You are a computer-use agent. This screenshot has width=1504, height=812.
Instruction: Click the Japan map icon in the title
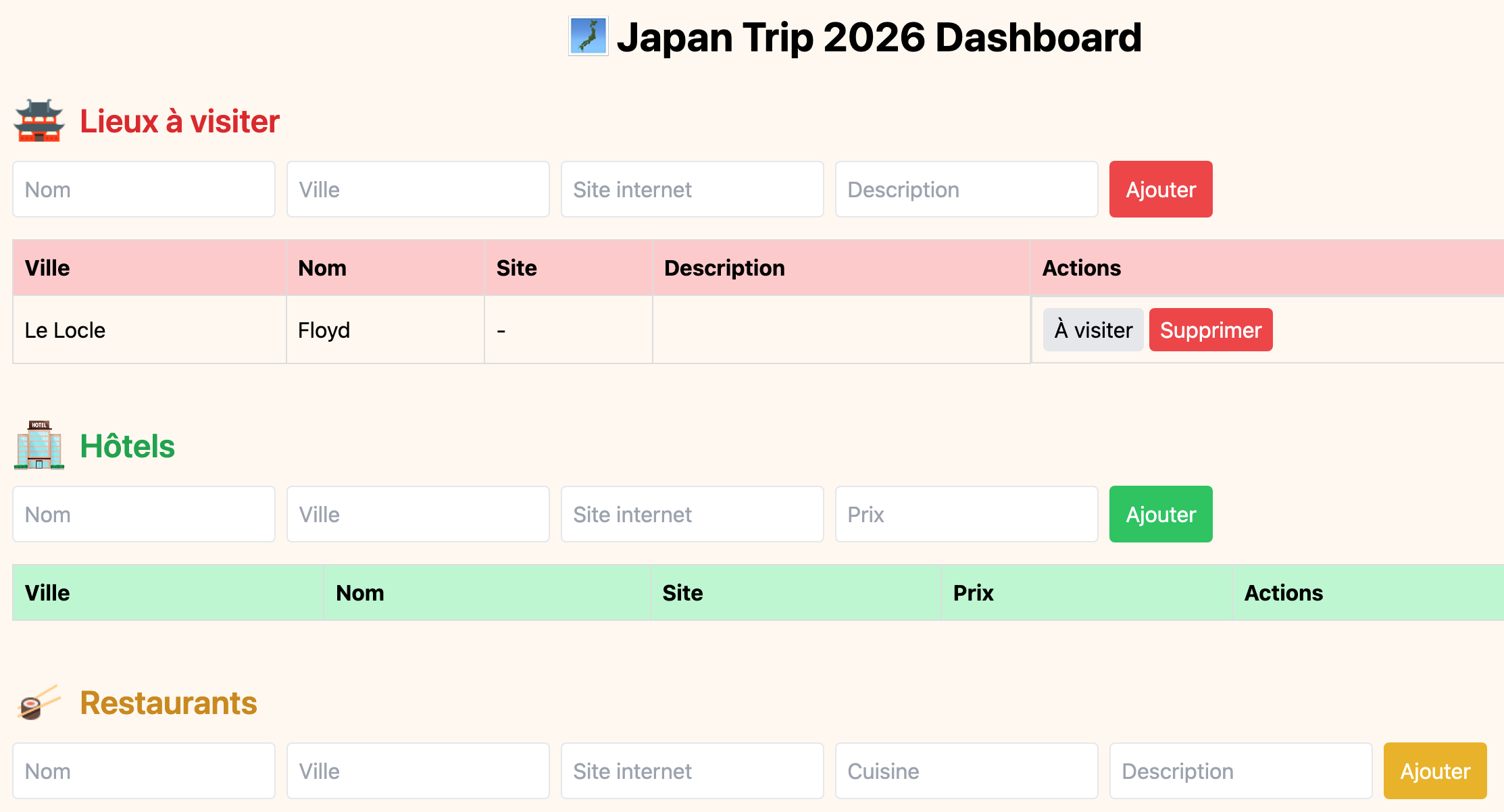[x=587, y=37]
